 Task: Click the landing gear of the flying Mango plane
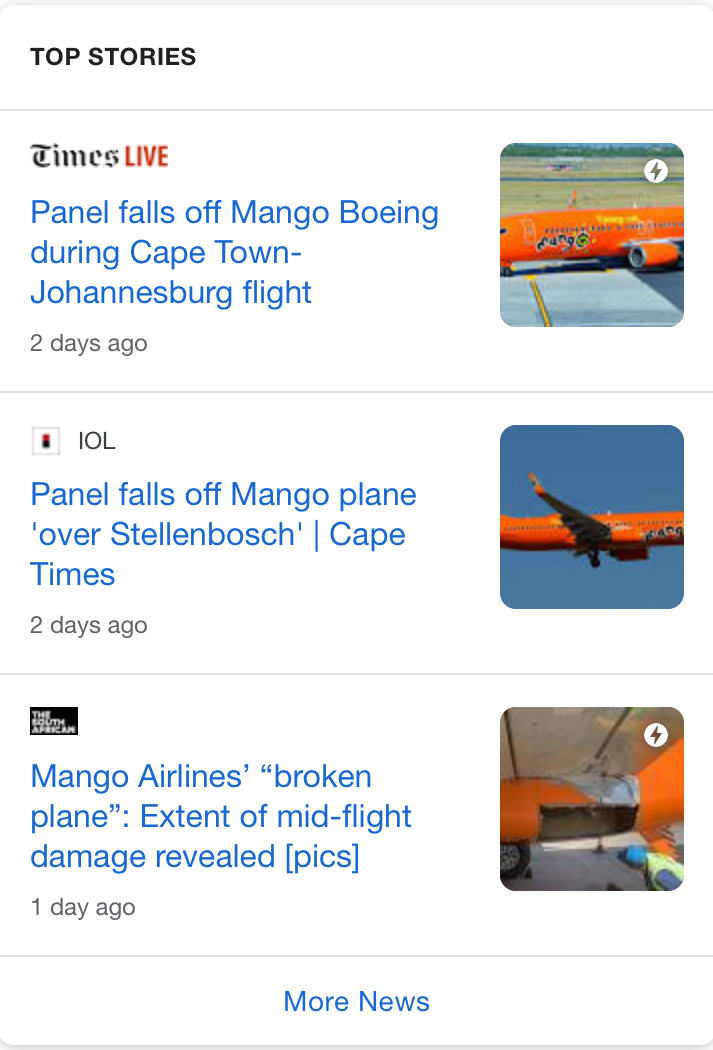coord(595,558)
